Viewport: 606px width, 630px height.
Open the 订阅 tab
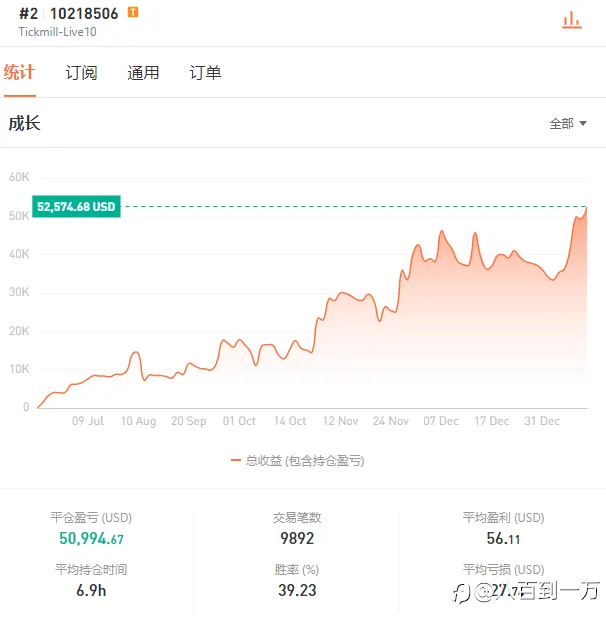(x=81, y=73)
